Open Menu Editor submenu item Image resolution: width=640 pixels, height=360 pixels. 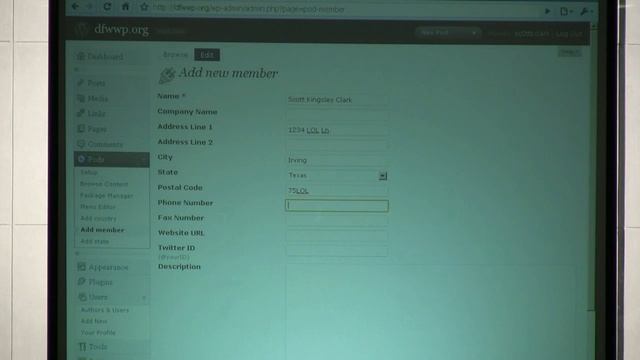click(x=98, y=207)
